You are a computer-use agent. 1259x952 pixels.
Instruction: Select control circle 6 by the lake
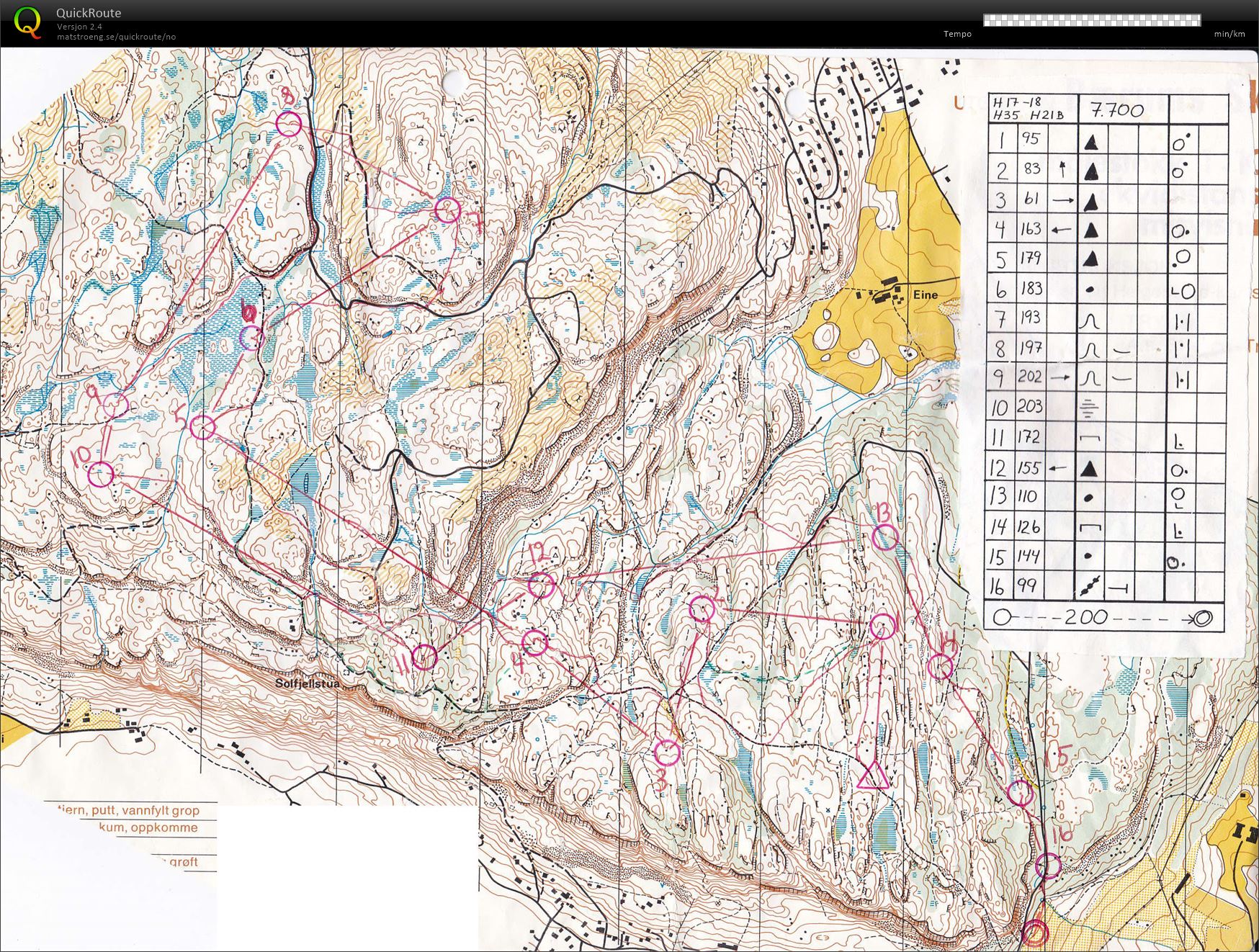(x=251, y=337)
